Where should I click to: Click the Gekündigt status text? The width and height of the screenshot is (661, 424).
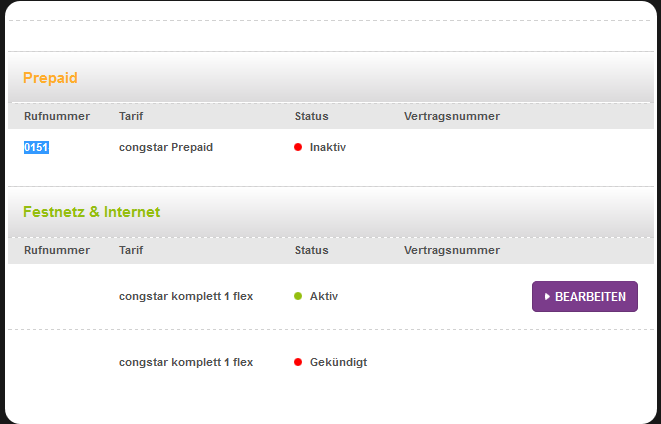[338, 362]
